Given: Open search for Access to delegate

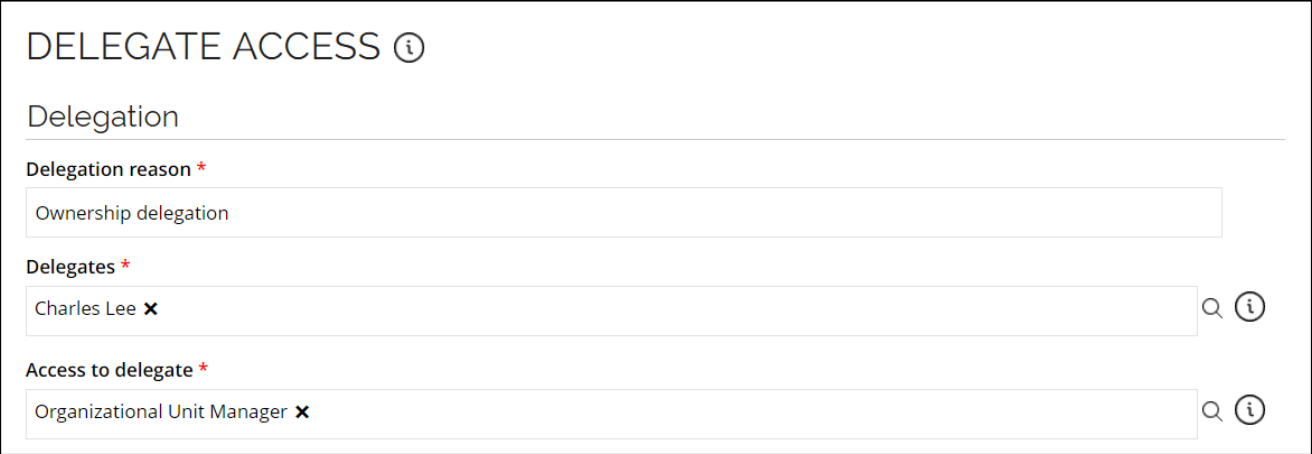Looking at the screenshot, I should coord(1212,410).
